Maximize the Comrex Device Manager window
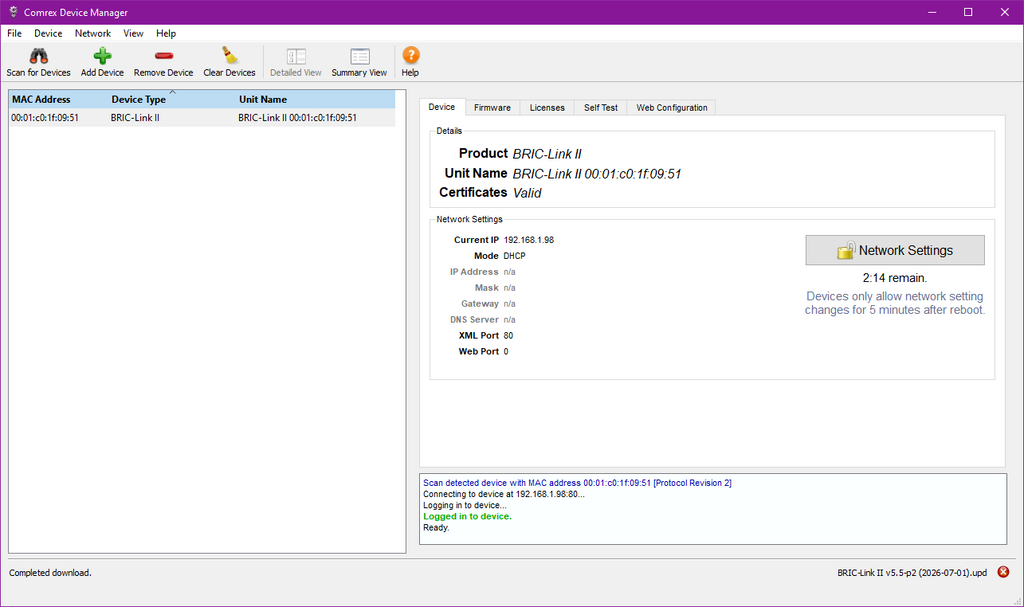This screenshot has height=607, width=1024. click(x=968, y=12)
